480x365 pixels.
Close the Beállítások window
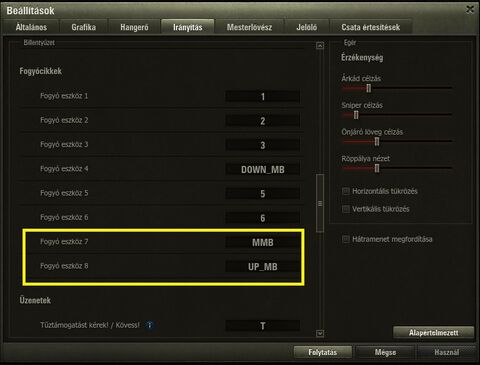pyautogui.click(x=470, y=9)
